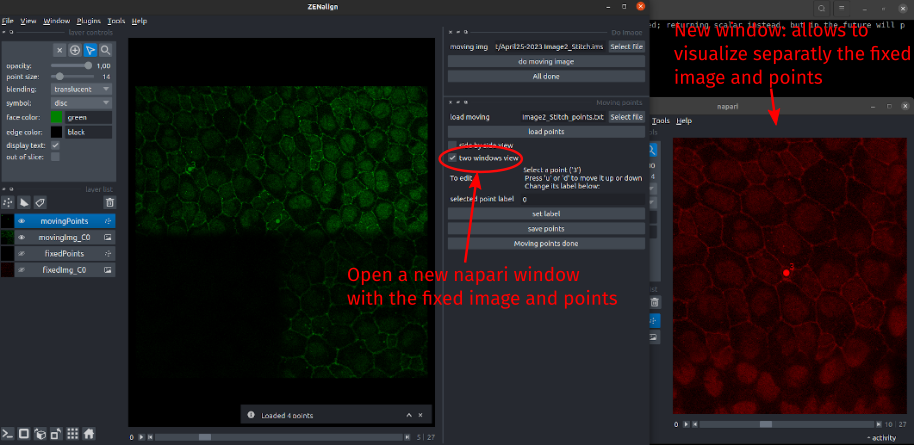The height and width of the screenshot is (445, 914).
Task: Click the point size slider handle
Action: coord(60,76)
